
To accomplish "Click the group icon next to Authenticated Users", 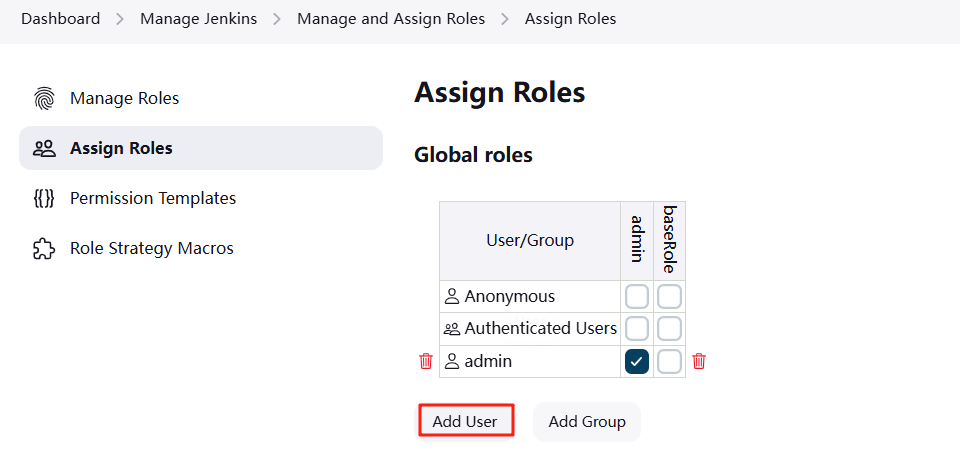I will (452, 330).
